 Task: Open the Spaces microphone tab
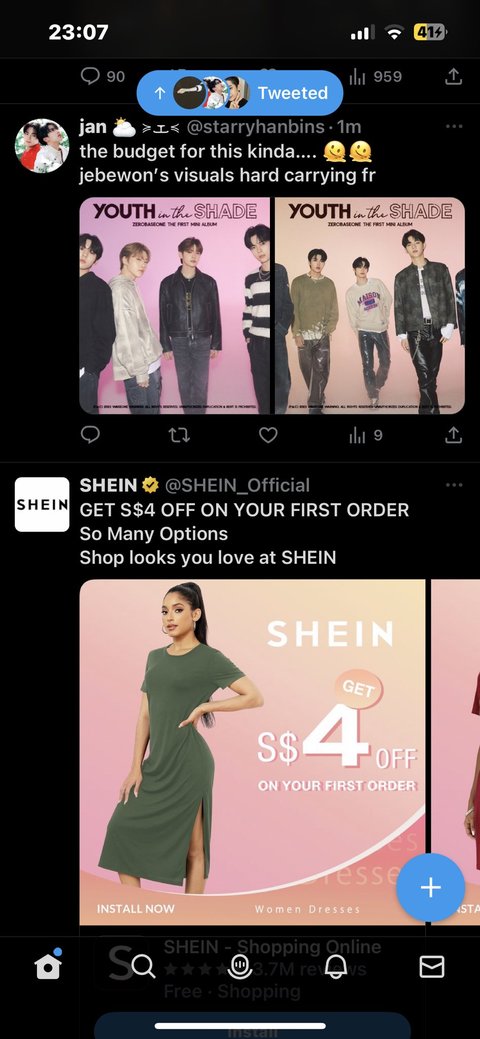[x=239, y=967]
